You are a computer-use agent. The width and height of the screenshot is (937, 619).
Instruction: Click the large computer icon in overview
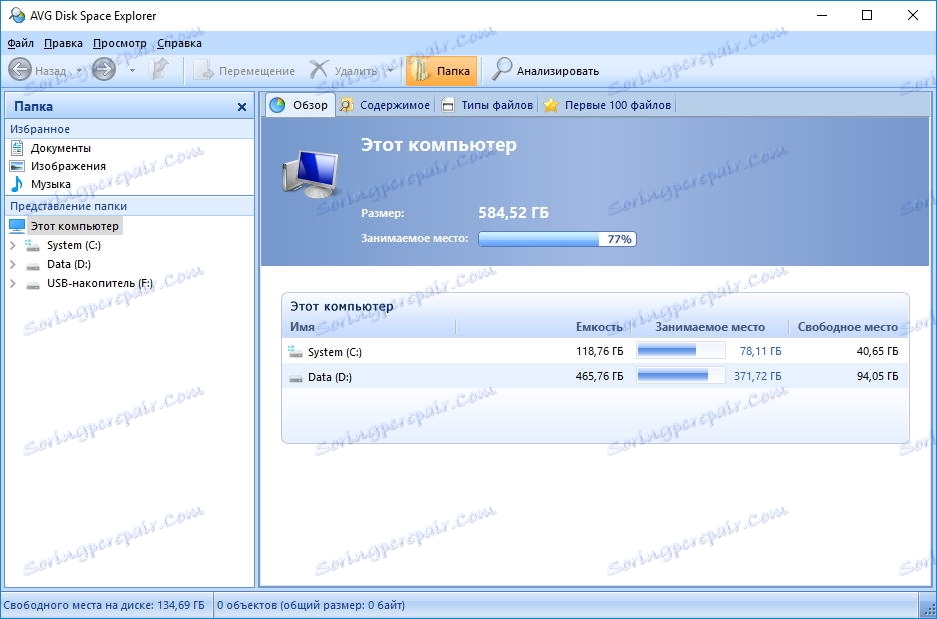(311, 174)
